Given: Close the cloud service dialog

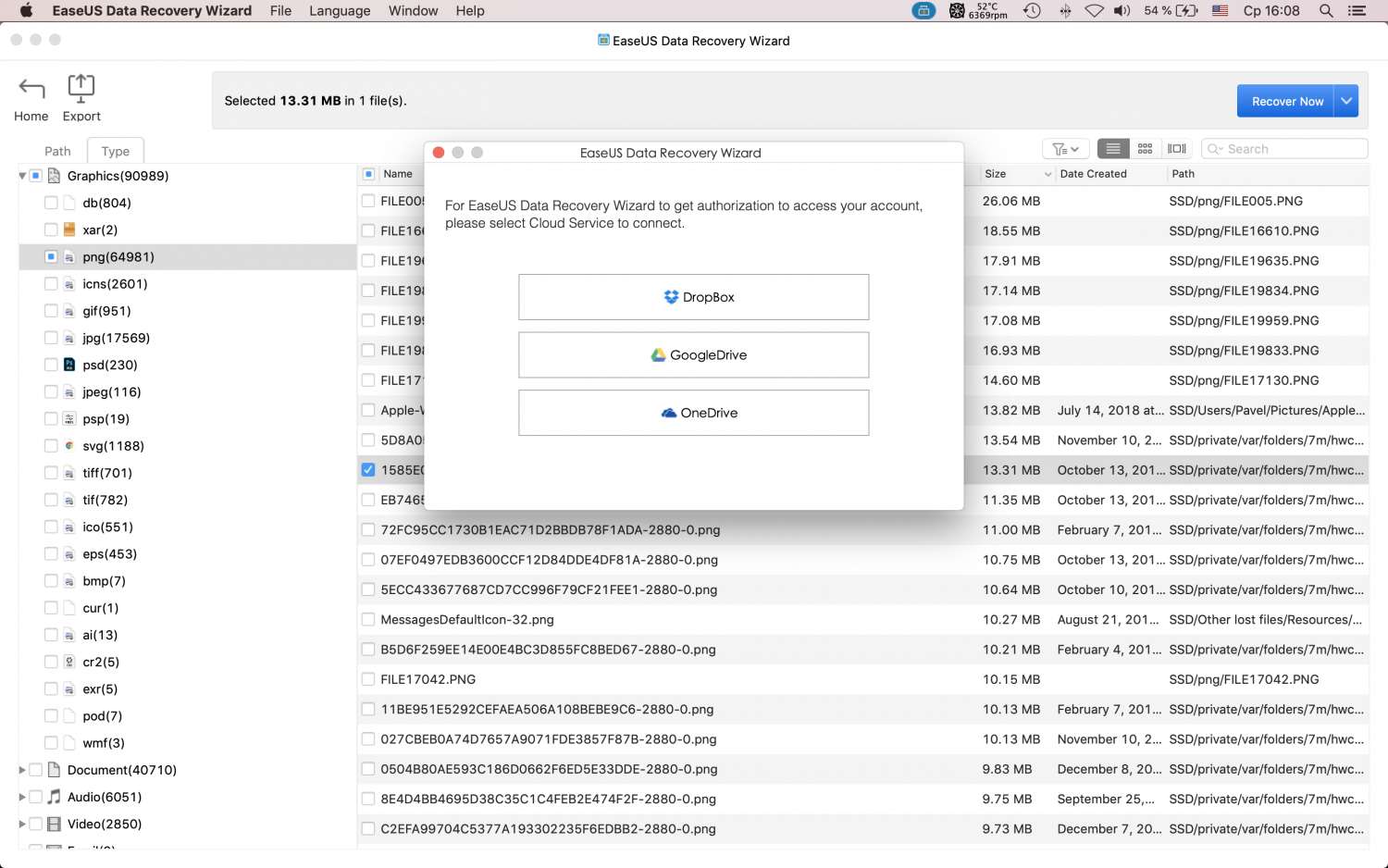Looking at the screenshot, I should click(x=439, y=153).
